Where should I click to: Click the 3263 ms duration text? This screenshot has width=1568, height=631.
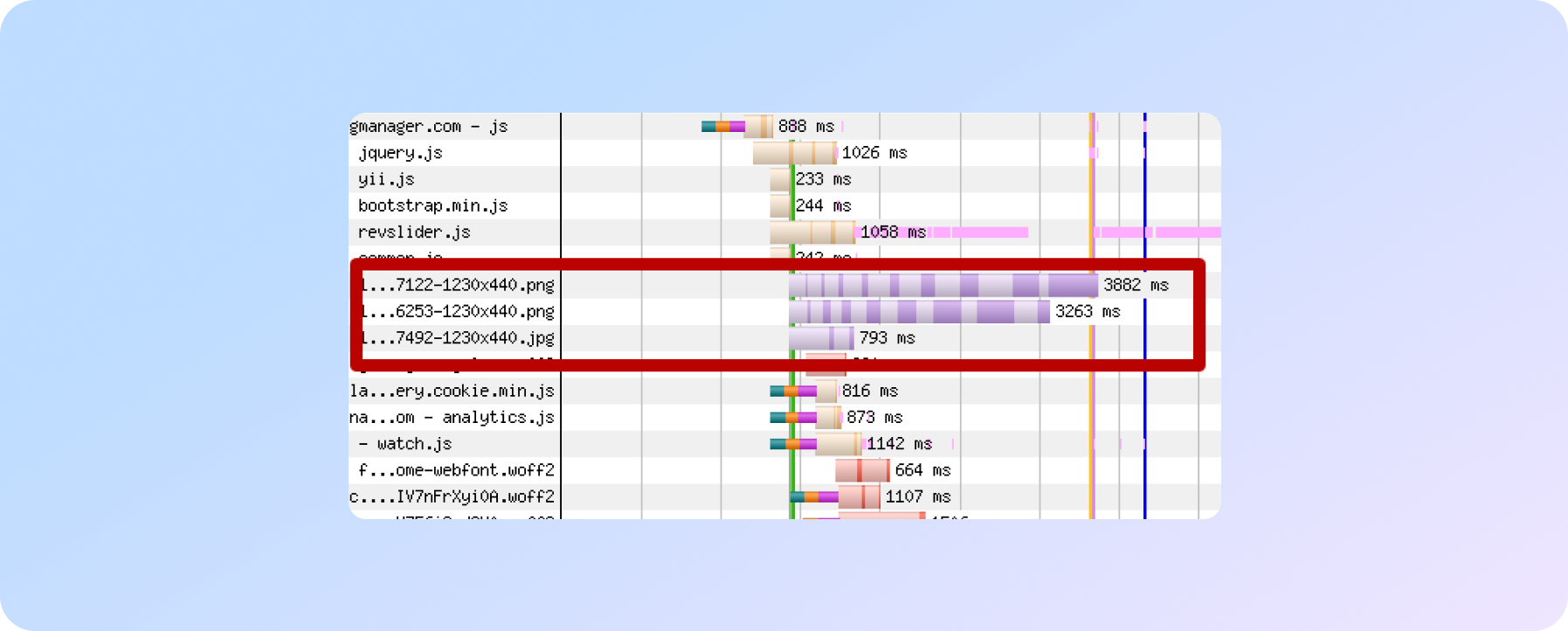tap(1088, 311)
